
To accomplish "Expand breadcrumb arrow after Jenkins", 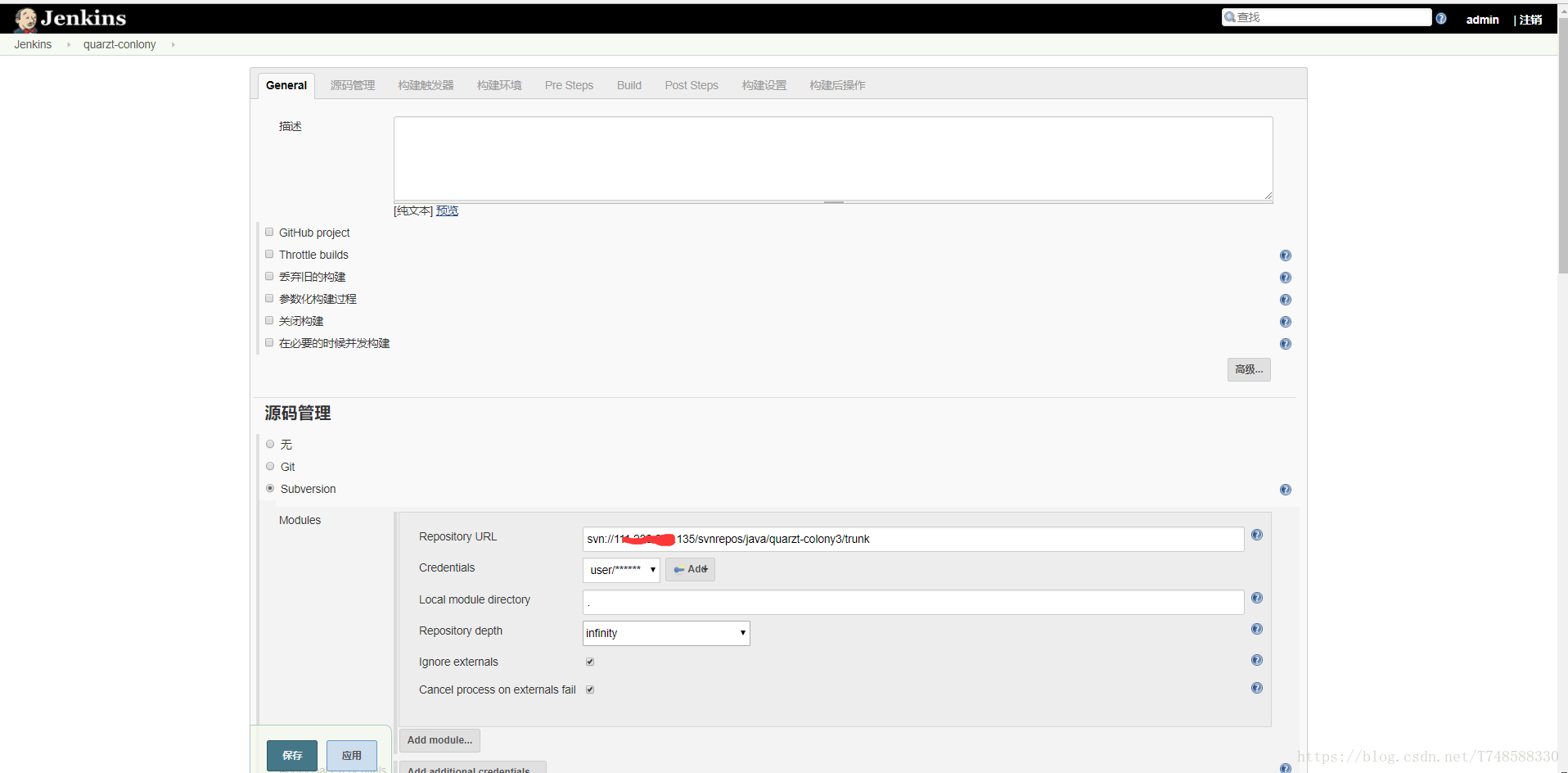I will [69, 44].
